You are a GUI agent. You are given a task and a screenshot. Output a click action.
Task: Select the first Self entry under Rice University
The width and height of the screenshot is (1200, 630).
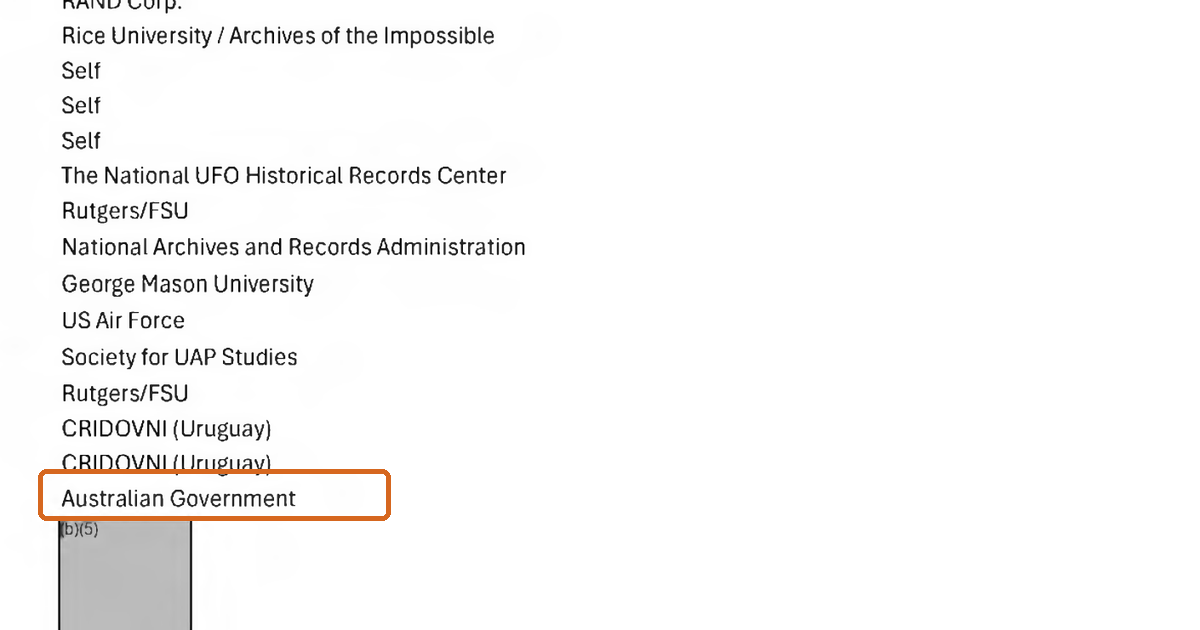pos(81,71)
